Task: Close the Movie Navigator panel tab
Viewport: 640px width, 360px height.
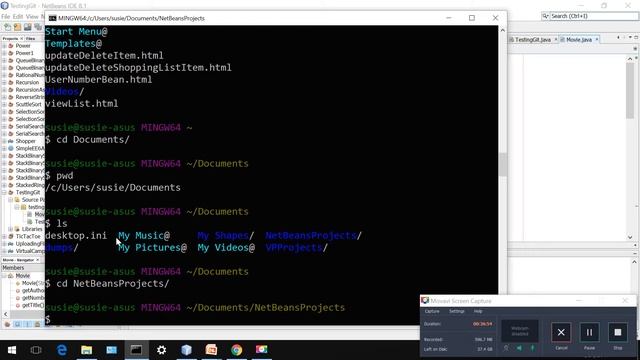Action: (x=38, y=260)
